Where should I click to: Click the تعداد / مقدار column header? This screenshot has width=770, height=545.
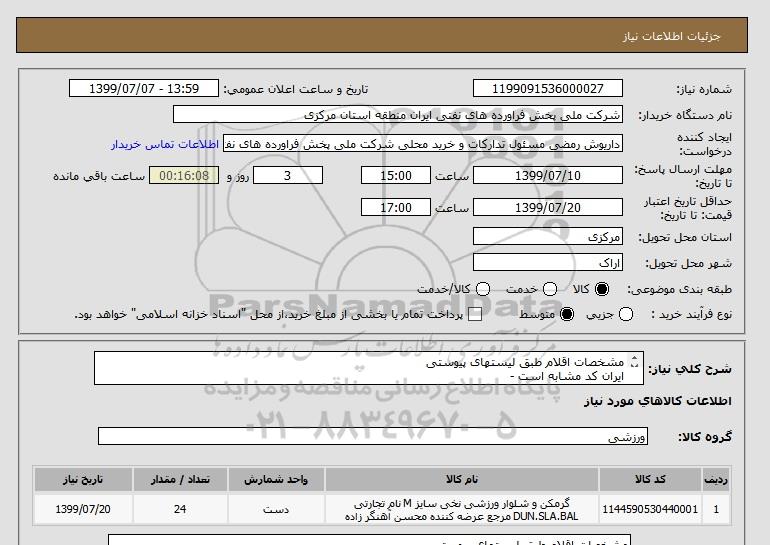[x=180, y=479]
